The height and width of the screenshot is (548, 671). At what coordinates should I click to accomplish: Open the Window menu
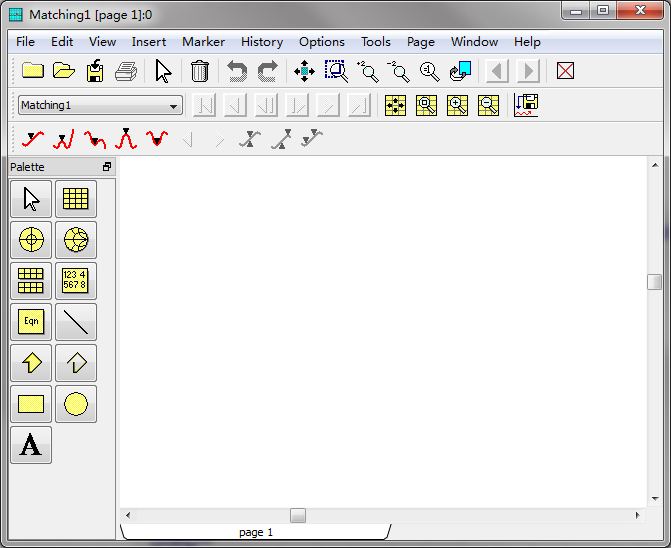(474, 42)
